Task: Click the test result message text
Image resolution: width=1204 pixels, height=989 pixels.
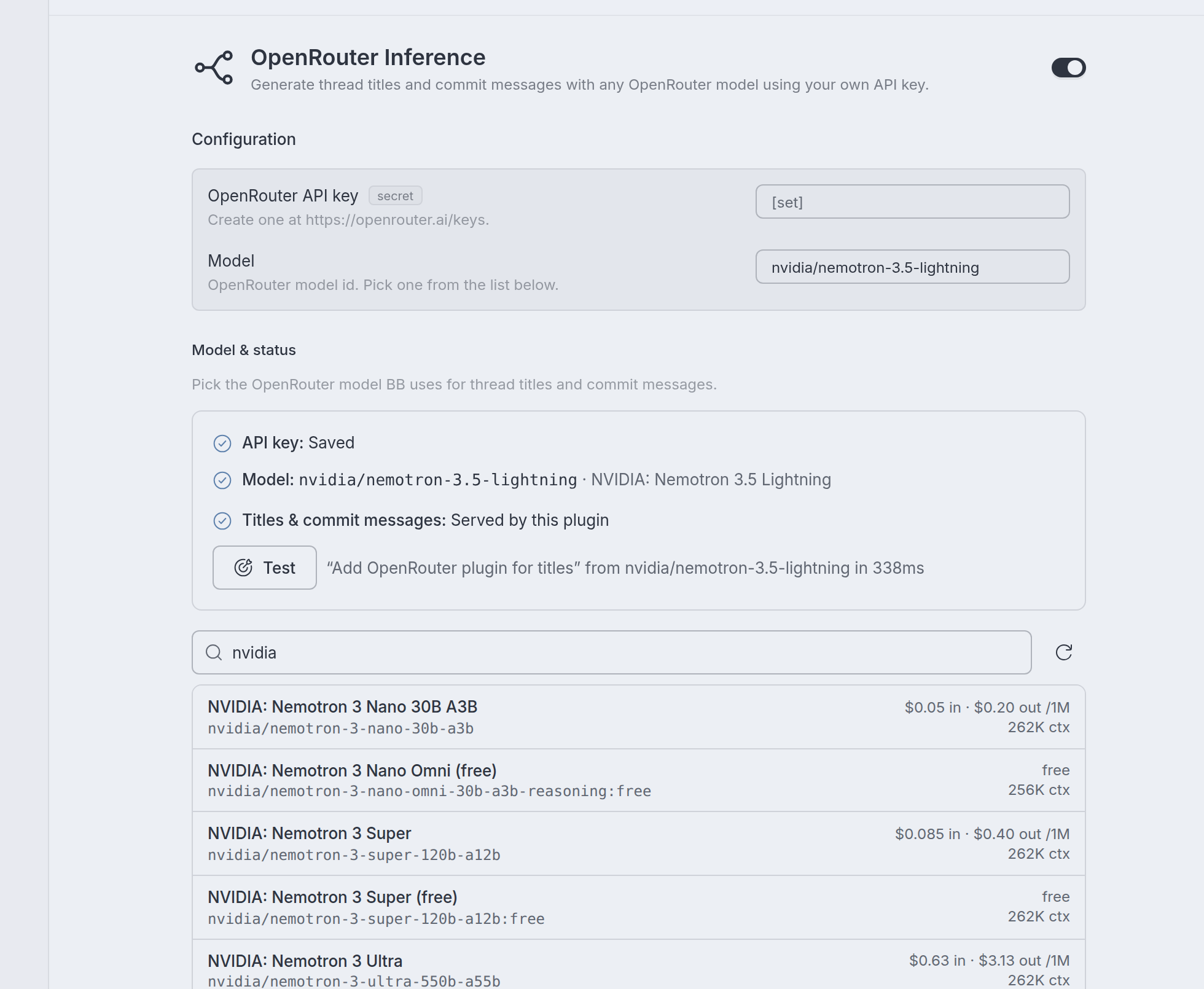Action: 625,568
